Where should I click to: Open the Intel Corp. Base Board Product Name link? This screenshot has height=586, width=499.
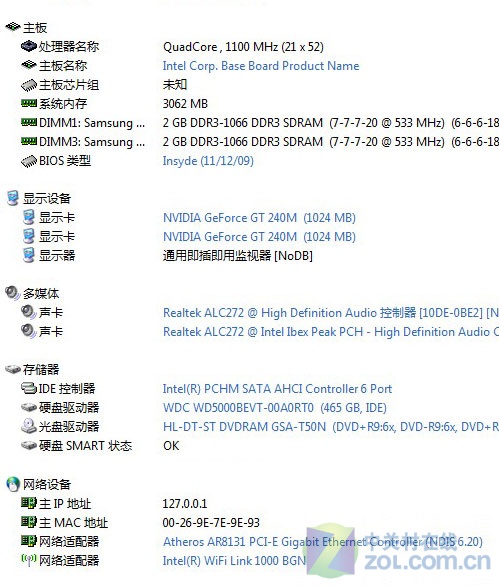261,66
